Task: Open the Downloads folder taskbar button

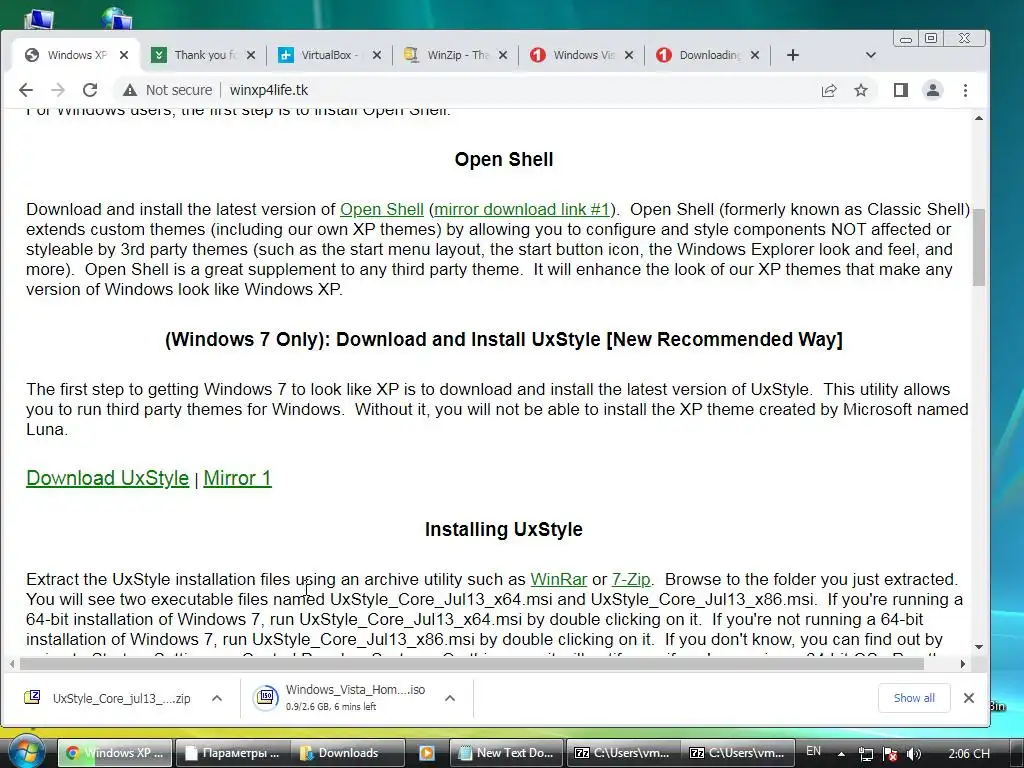Action: tap(347, 753)
